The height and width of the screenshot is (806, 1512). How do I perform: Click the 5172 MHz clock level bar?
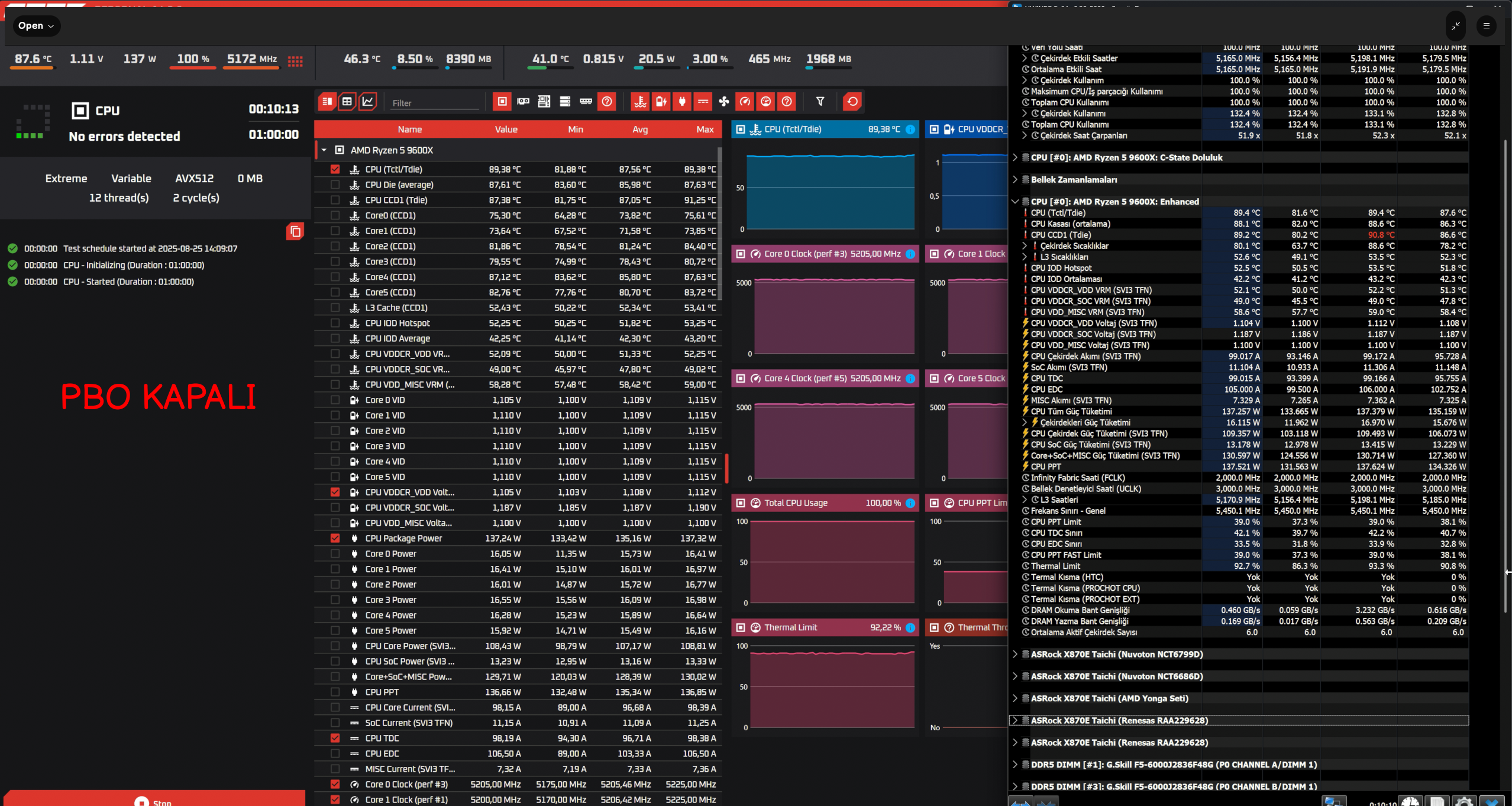pos(251,68)
